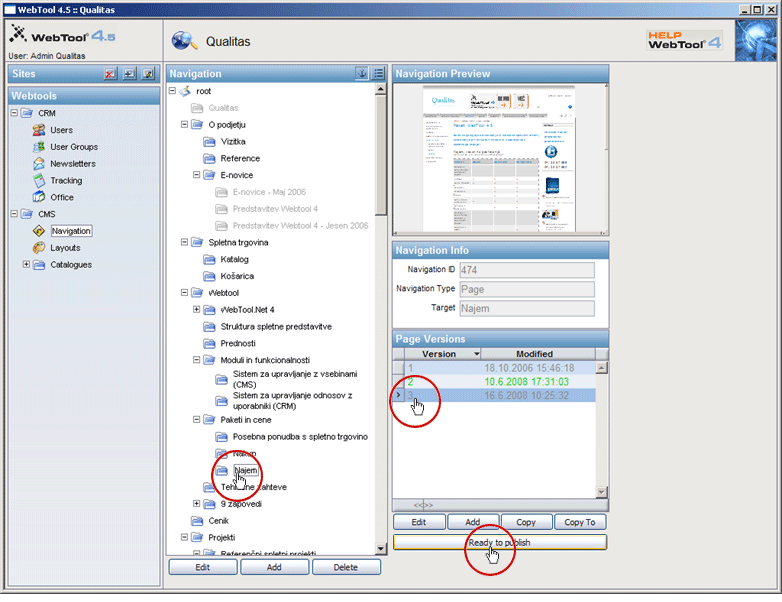Click the Ready to publish button
Viewport: 782px width, 602px height.
point(499,542)
